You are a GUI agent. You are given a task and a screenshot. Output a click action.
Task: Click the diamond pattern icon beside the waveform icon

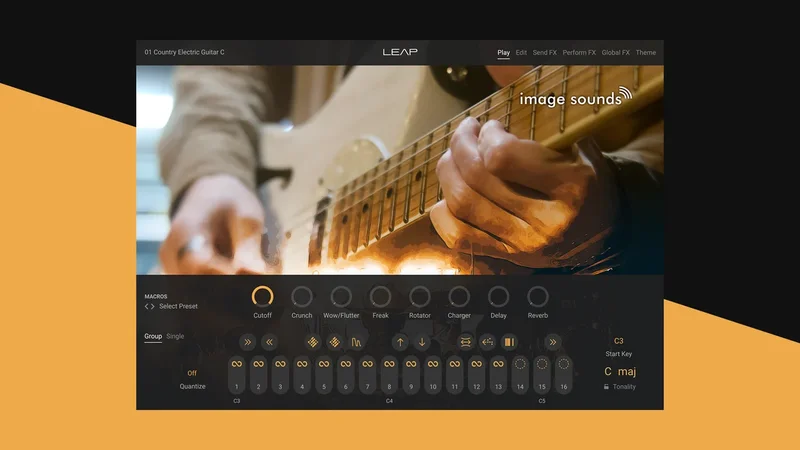(x=335, y=342)
